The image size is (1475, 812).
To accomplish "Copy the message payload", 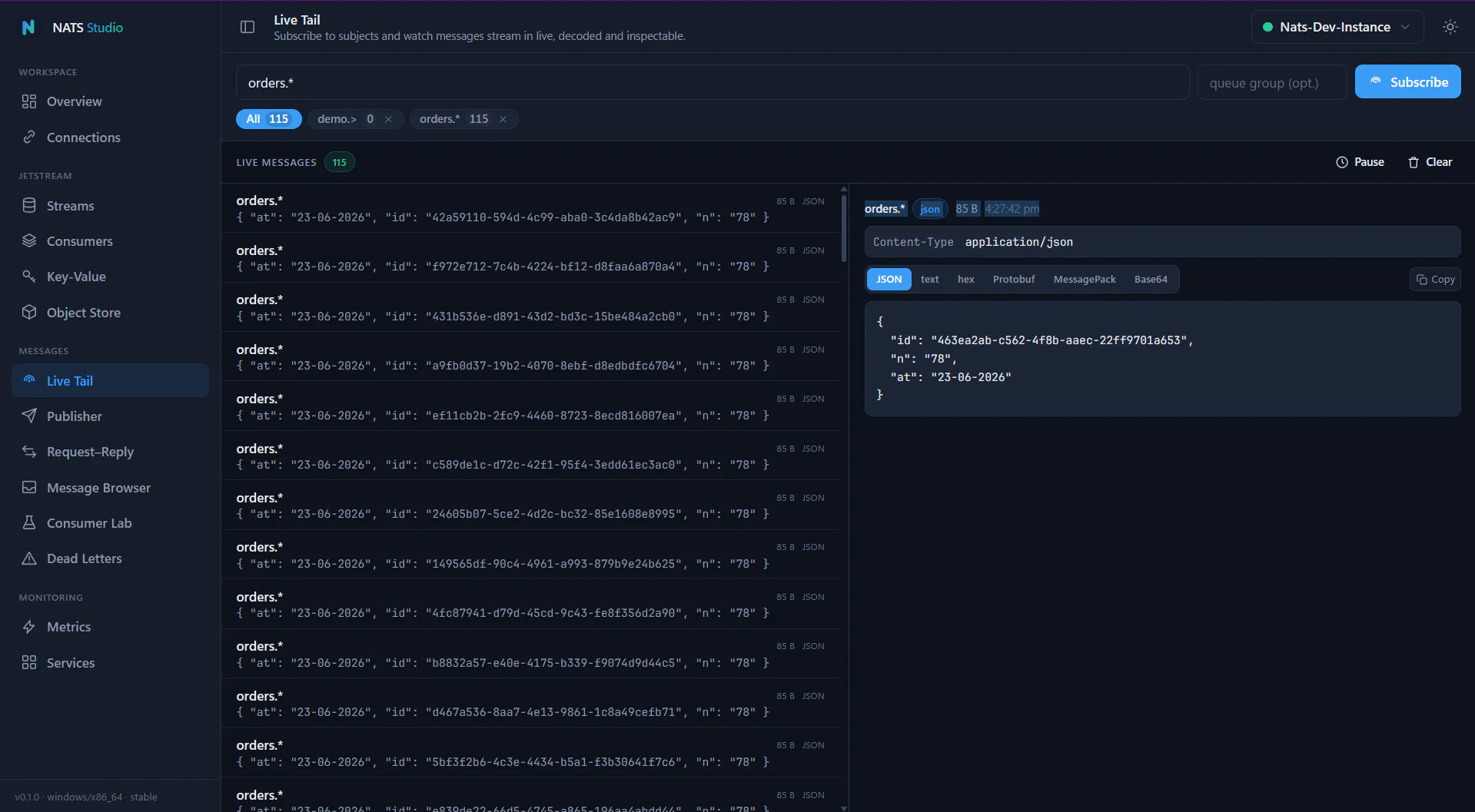I will click(x=1435, y=280).
